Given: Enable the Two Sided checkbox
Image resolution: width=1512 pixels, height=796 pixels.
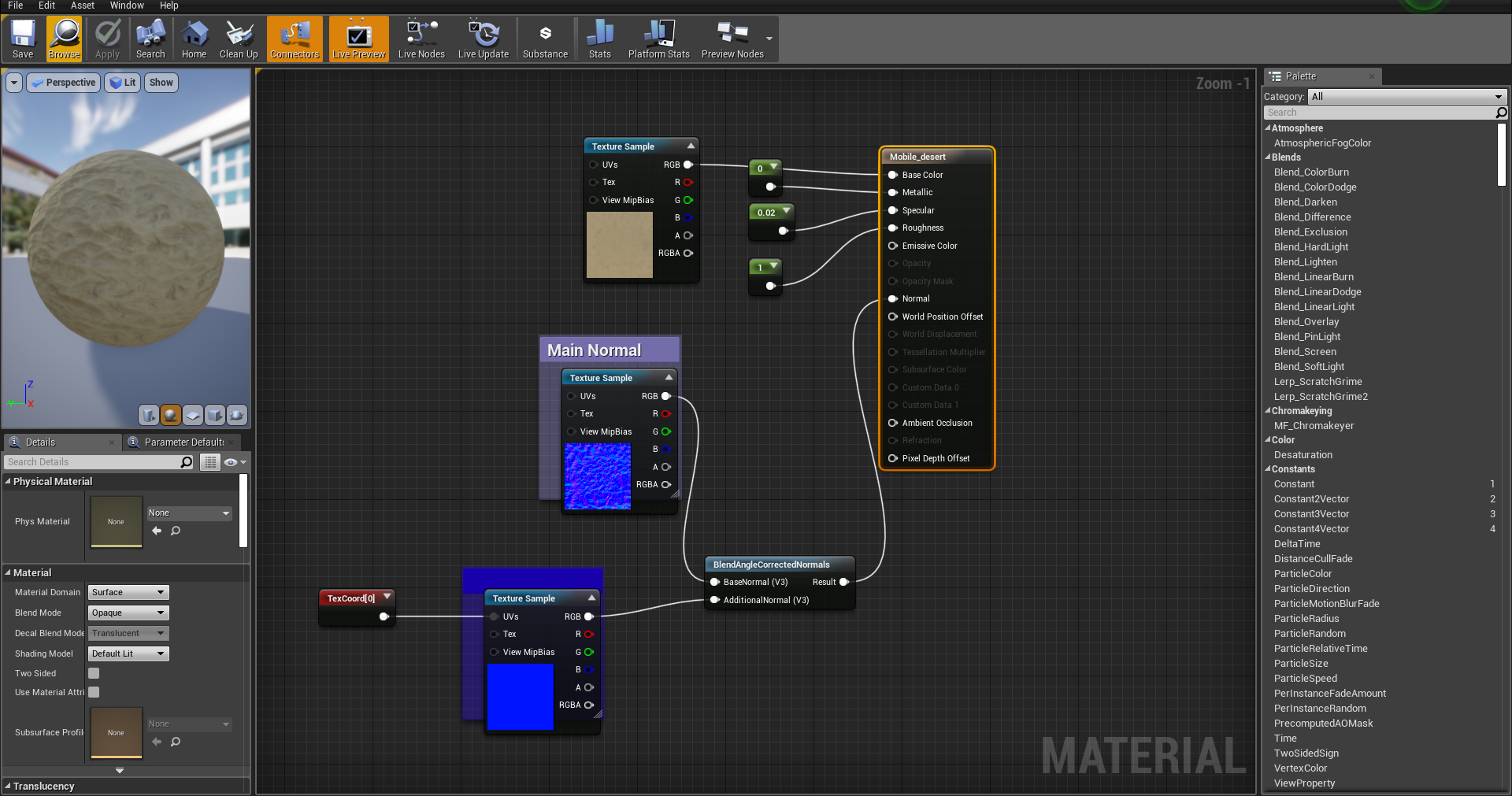Looking at the screenshot, I should [x=94, y=673].
